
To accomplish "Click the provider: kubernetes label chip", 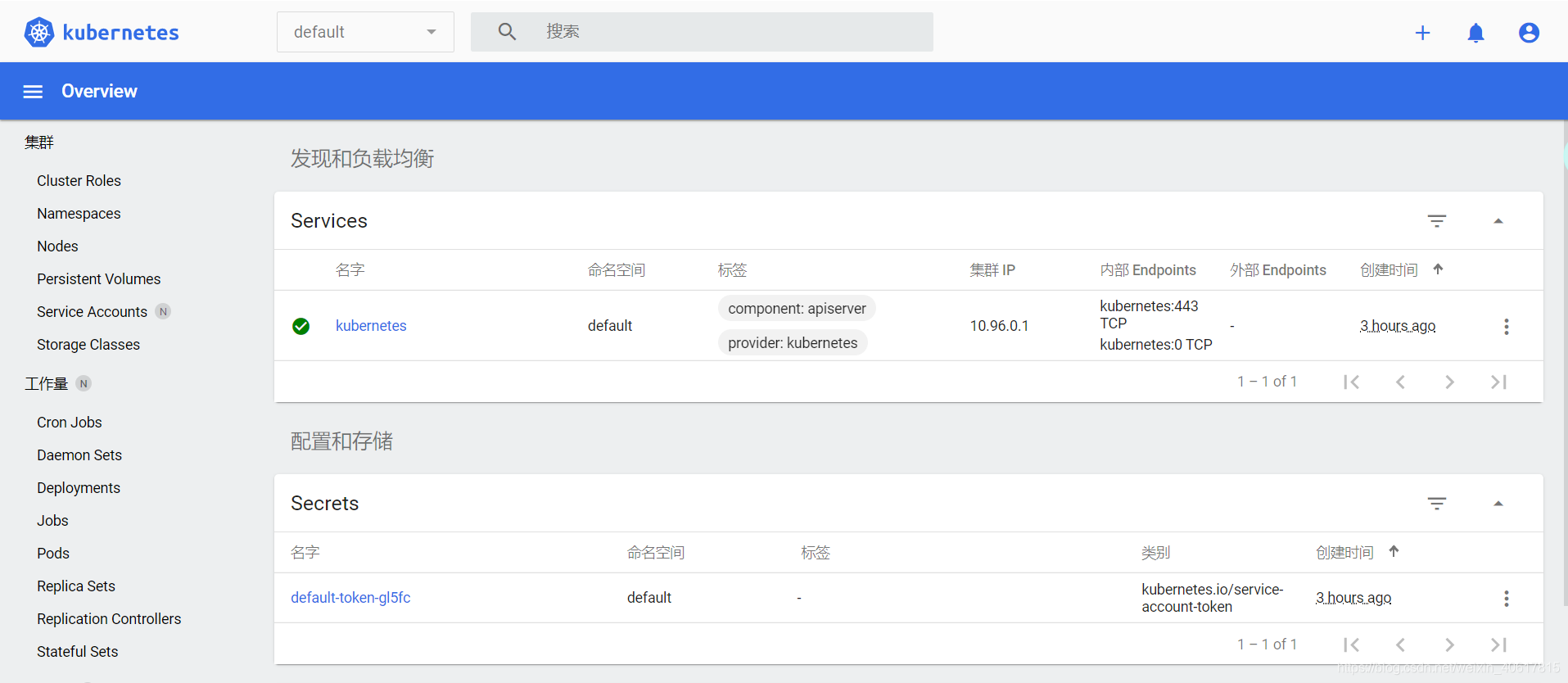I will tap(793, 343).
